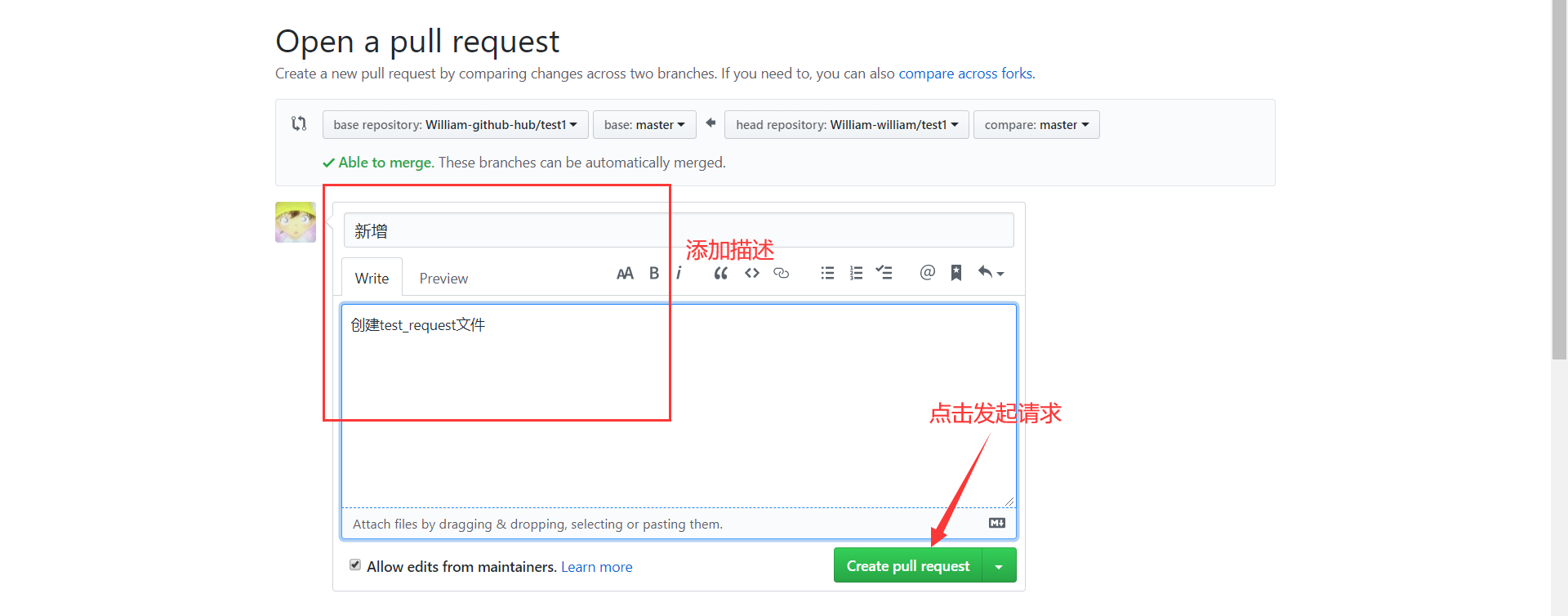Mention a user with the @ icon
Image resolution: width=1568 pixels, height=616 pixels.
927,272
